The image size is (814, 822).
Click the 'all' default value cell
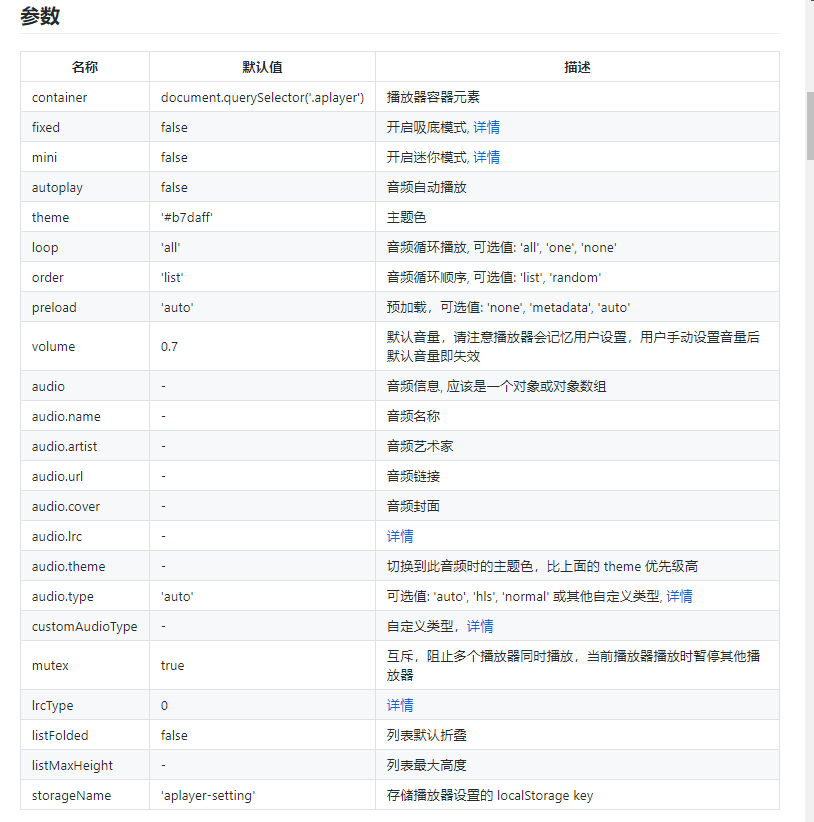(262, 247)
